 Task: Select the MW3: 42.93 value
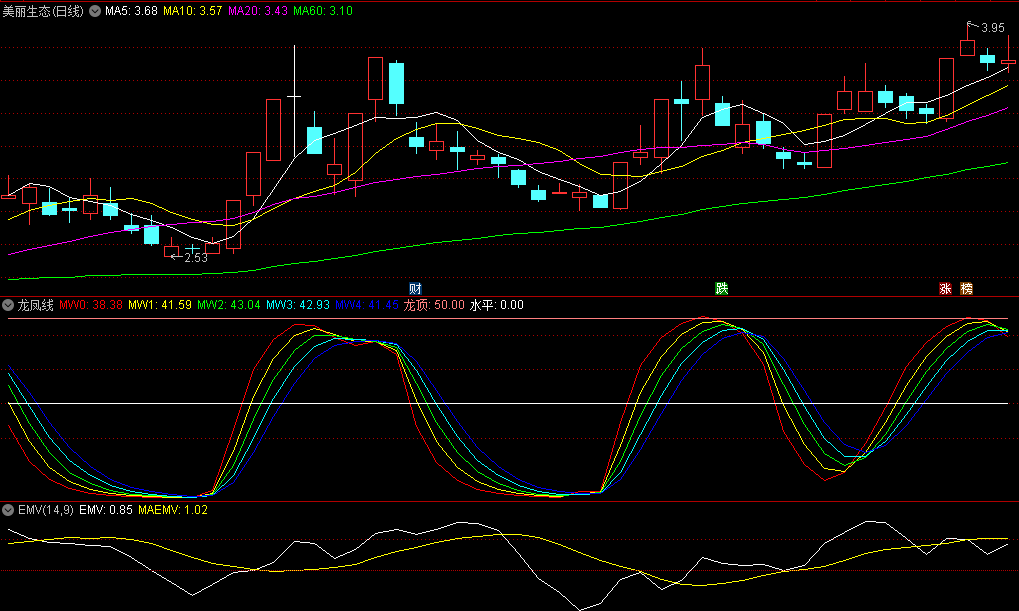click(x=298, y=305)
